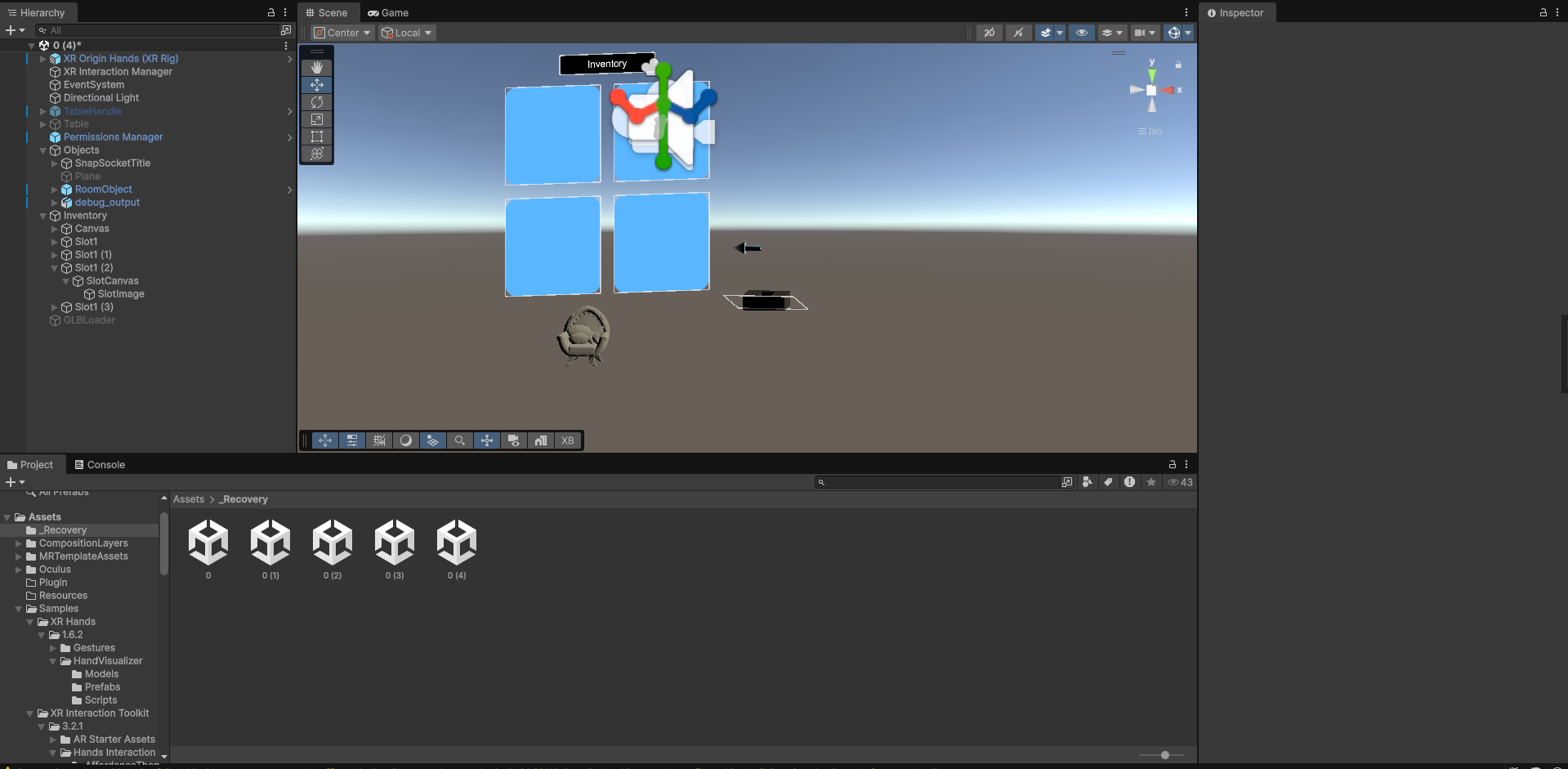Collapse the Objects tree item
Image resolution: width=1568 pixels, height=769 pixels.
point(43,150)
